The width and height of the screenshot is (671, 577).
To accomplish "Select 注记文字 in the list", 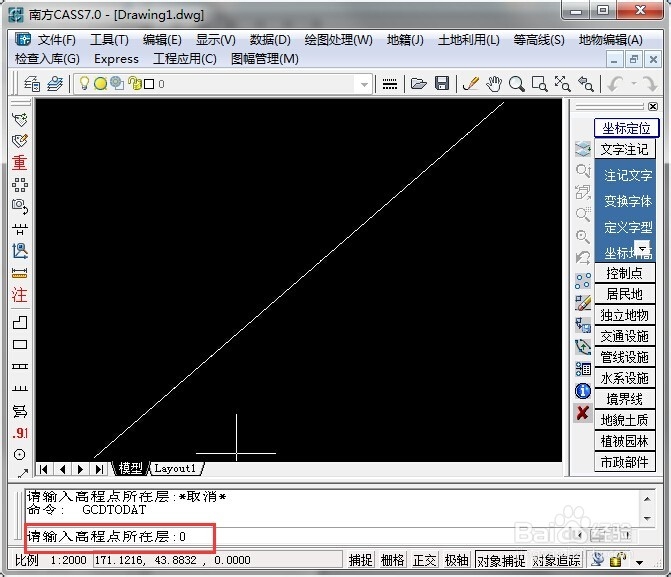I will click(x=628, y=175).
